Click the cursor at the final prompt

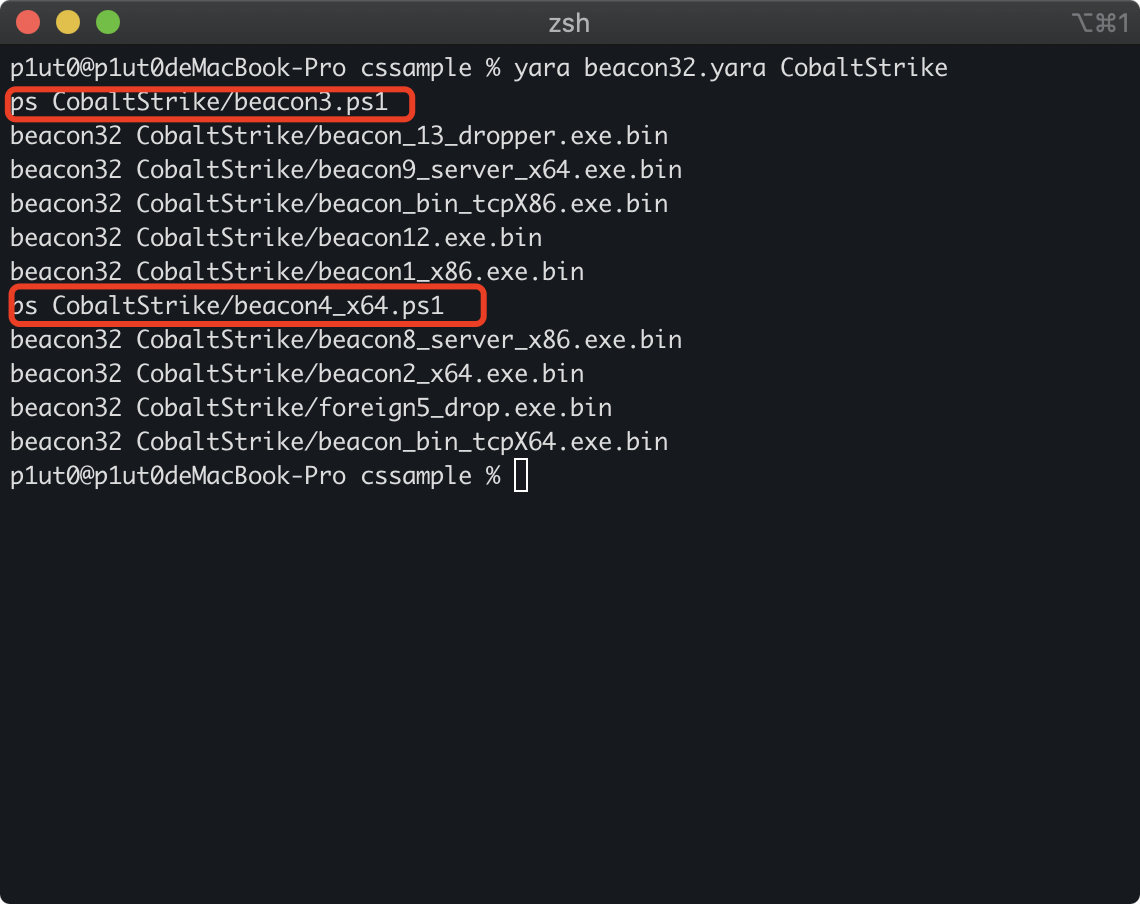[521, 476]
